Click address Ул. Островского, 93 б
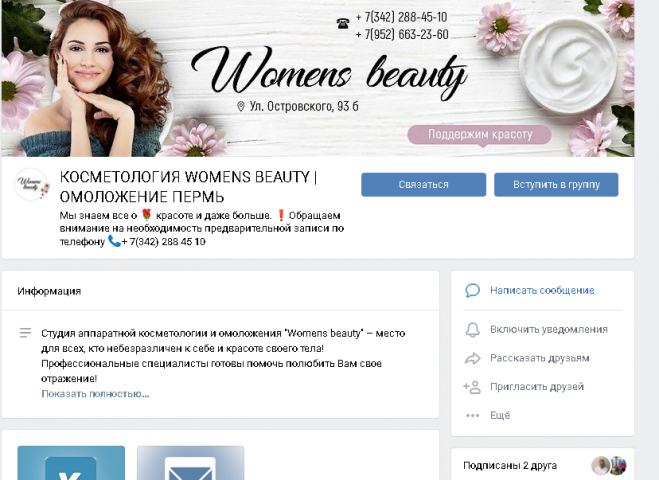Image resolution: width=659 pixels, height=480 pixels. (304, 106)
